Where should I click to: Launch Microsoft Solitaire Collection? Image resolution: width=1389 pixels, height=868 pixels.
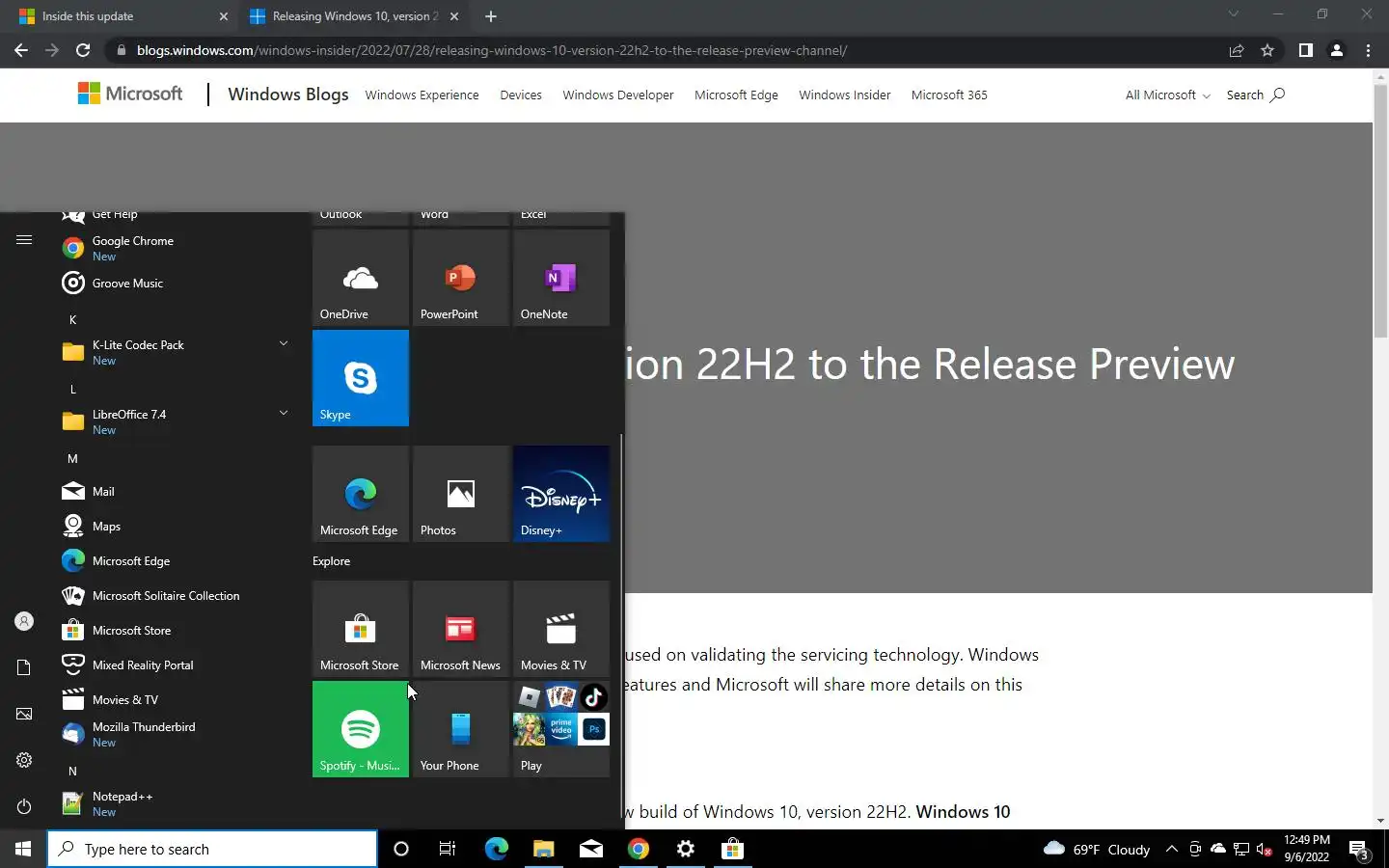pos(177,595)
